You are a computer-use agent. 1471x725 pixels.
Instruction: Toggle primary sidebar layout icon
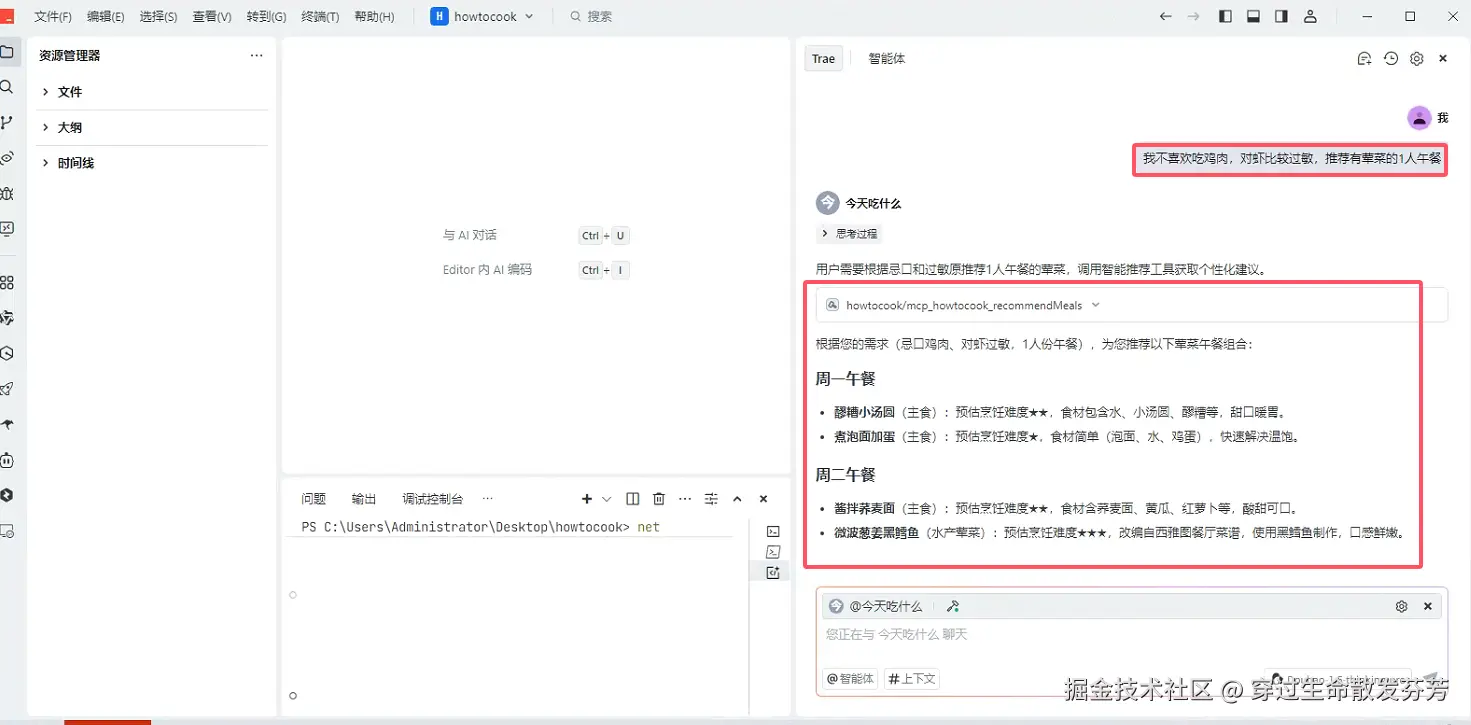[x=1225, y=16]
